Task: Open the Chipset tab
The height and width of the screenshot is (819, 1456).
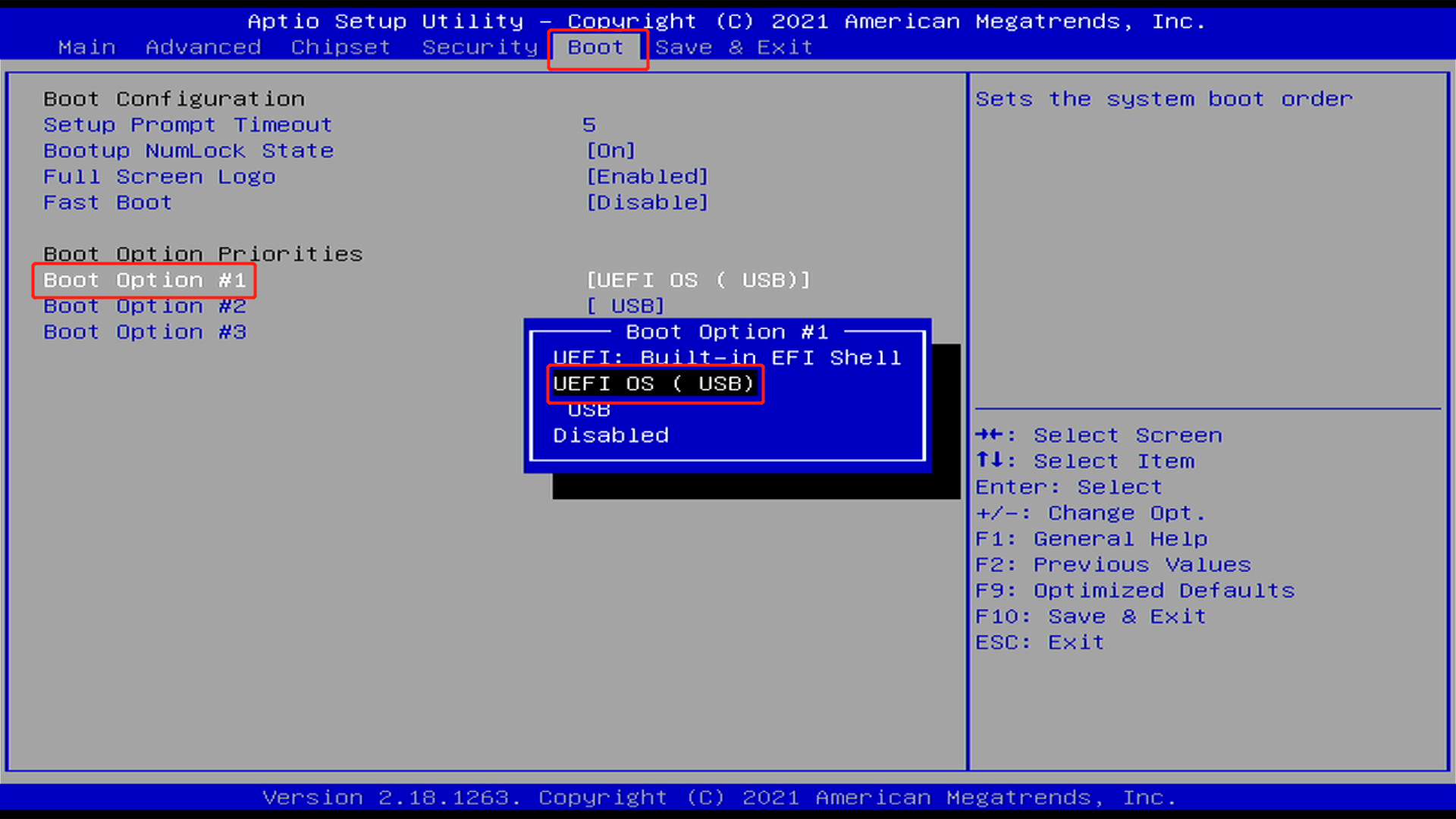Action: click(340, 47)
